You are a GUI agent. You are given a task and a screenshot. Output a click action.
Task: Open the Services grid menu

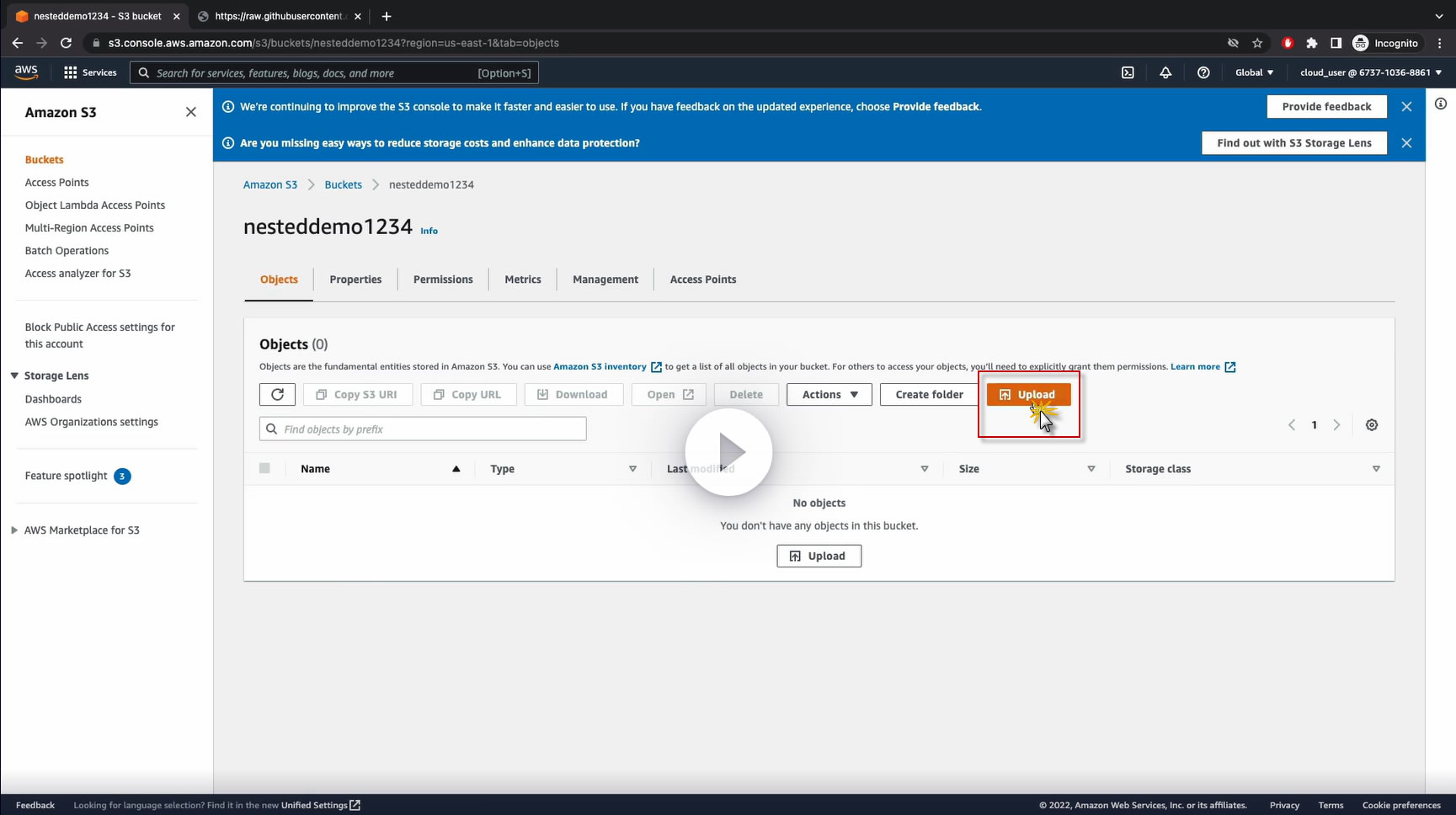point(90,72)
